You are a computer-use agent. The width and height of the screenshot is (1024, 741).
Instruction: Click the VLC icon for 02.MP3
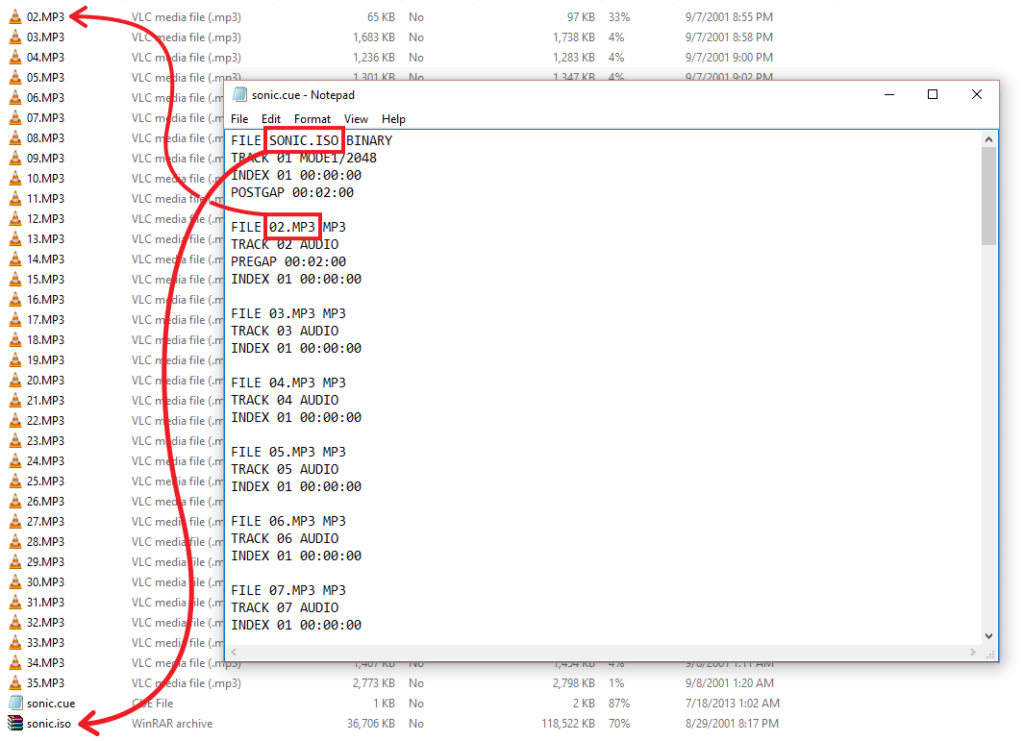(x=15, y=17)
